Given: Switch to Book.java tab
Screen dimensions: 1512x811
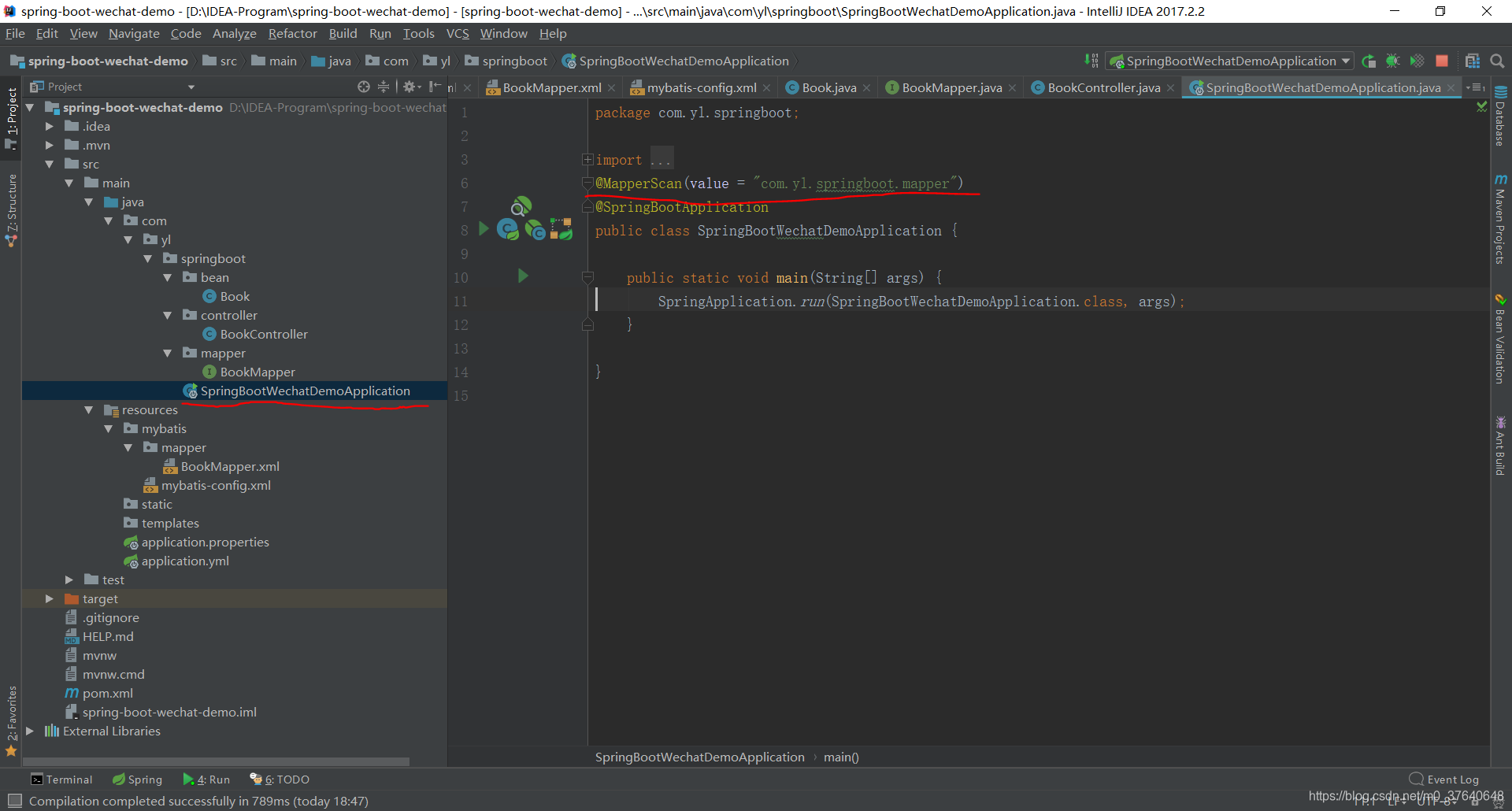Looking at the screenshot, I should click(828, 87).
